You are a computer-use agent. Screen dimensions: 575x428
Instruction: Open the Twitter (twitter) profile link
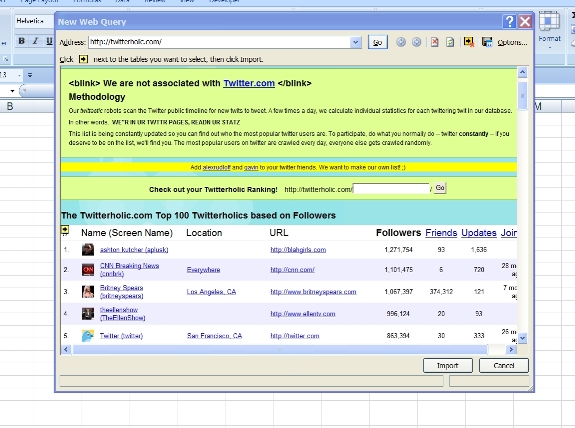(121, 336)
